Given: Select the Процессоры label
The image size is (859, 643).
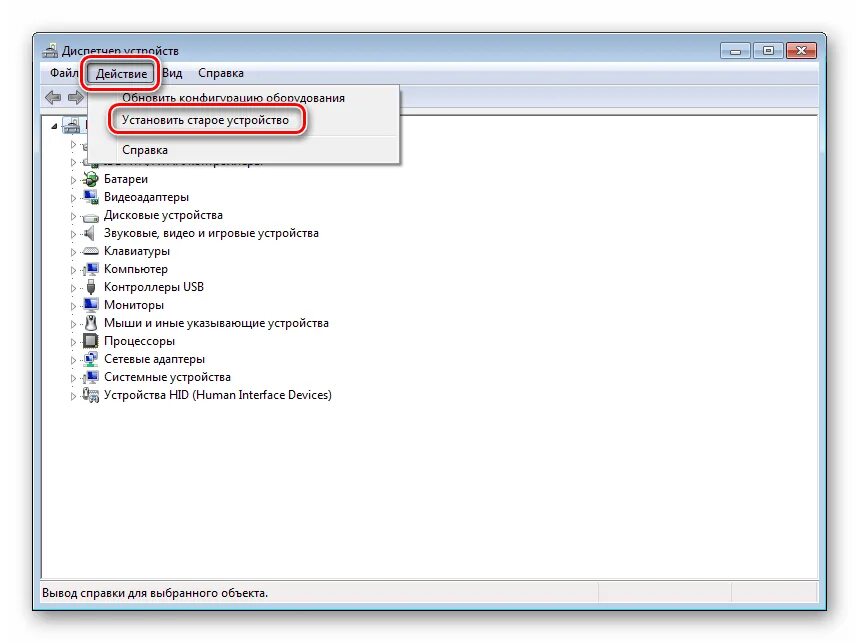Looking at the screenshot, I should [139, 341].
